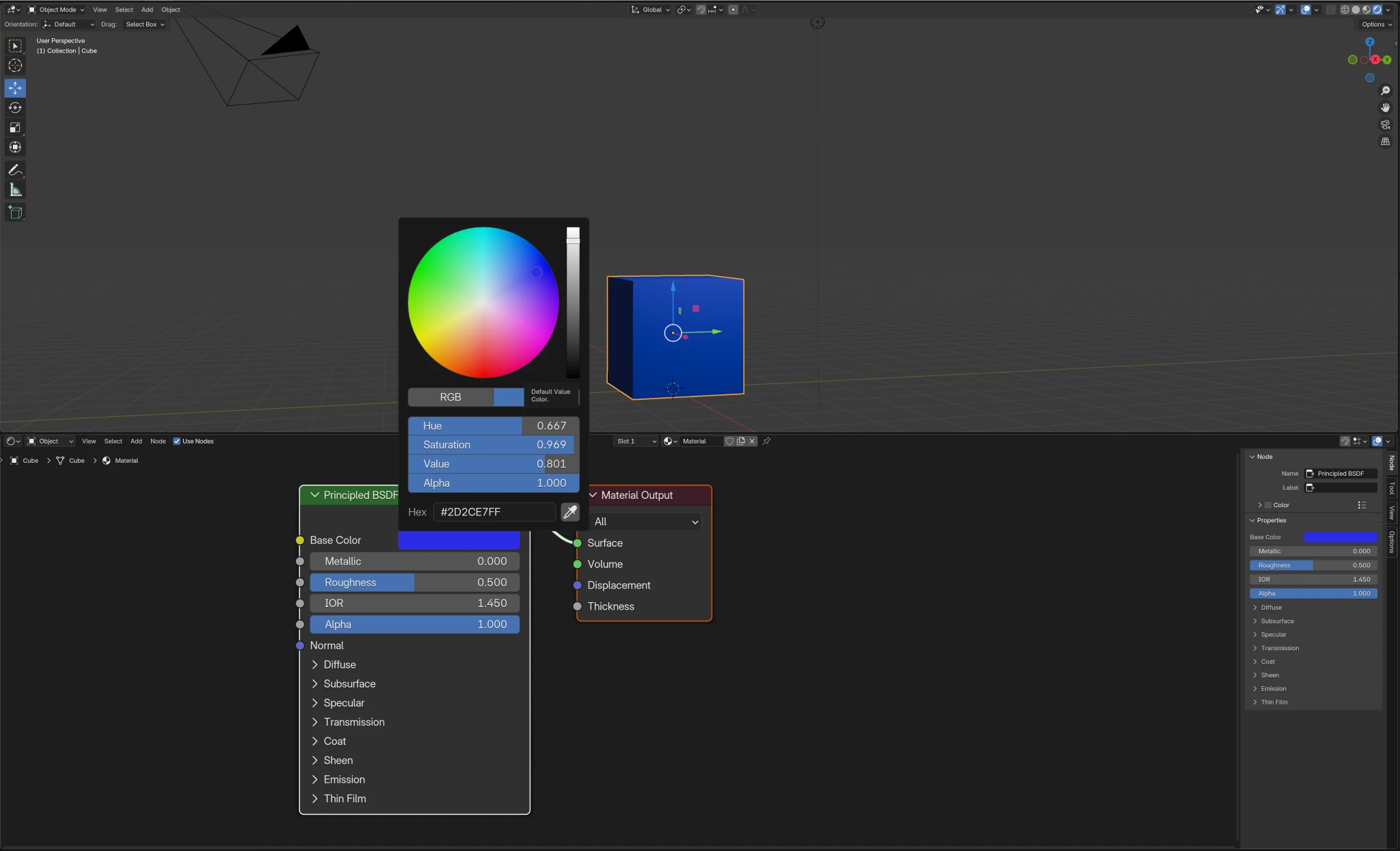1400x851 pixels.
Task: Select the Move tool in toolbar
Action: 14,87
